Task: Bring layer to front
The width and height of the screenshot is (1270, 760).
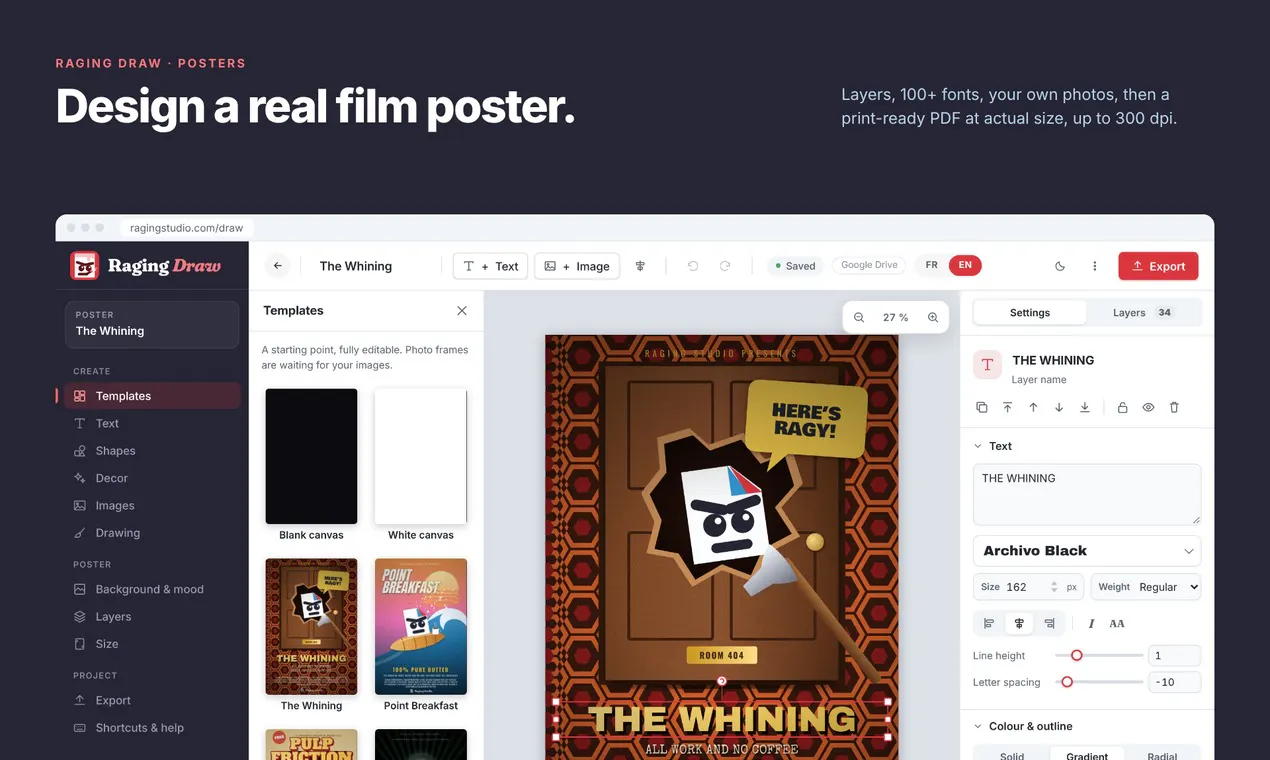Action: tap(1007, 407)
